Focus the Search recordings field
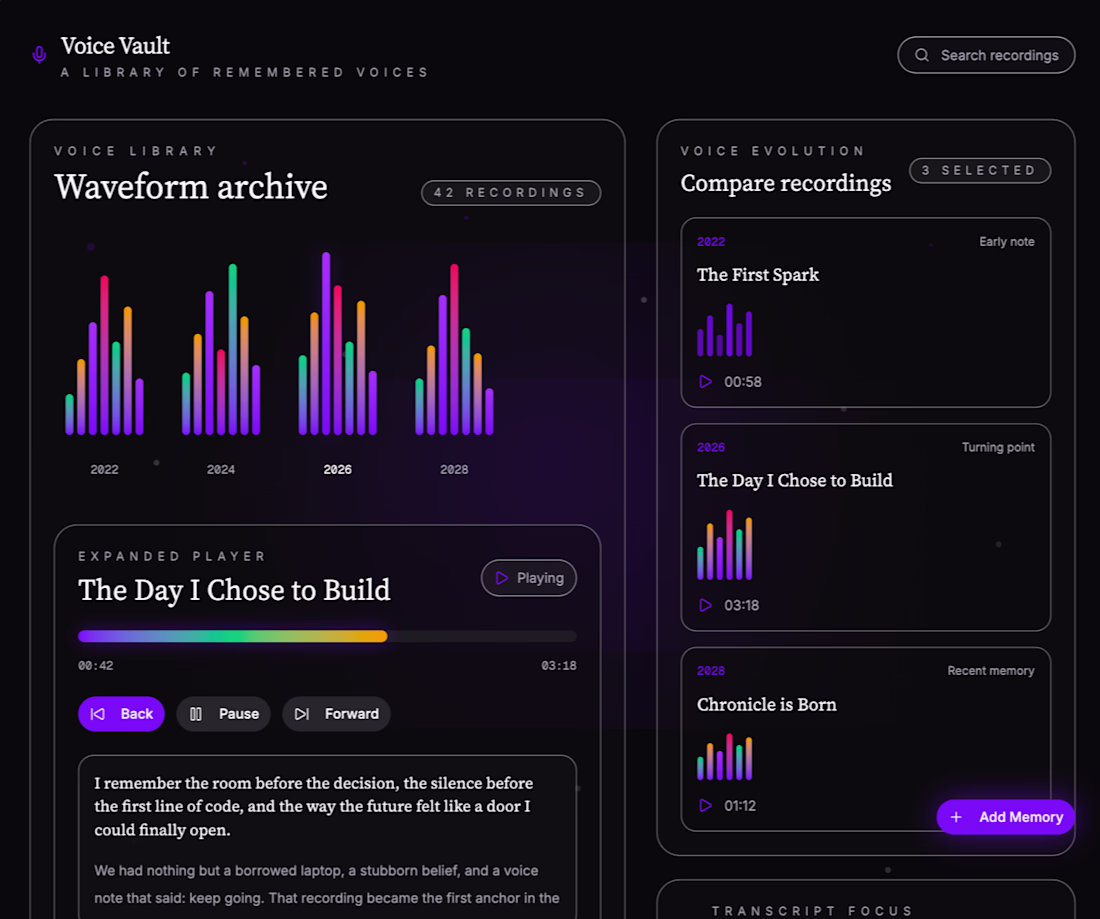 (986, 55)
